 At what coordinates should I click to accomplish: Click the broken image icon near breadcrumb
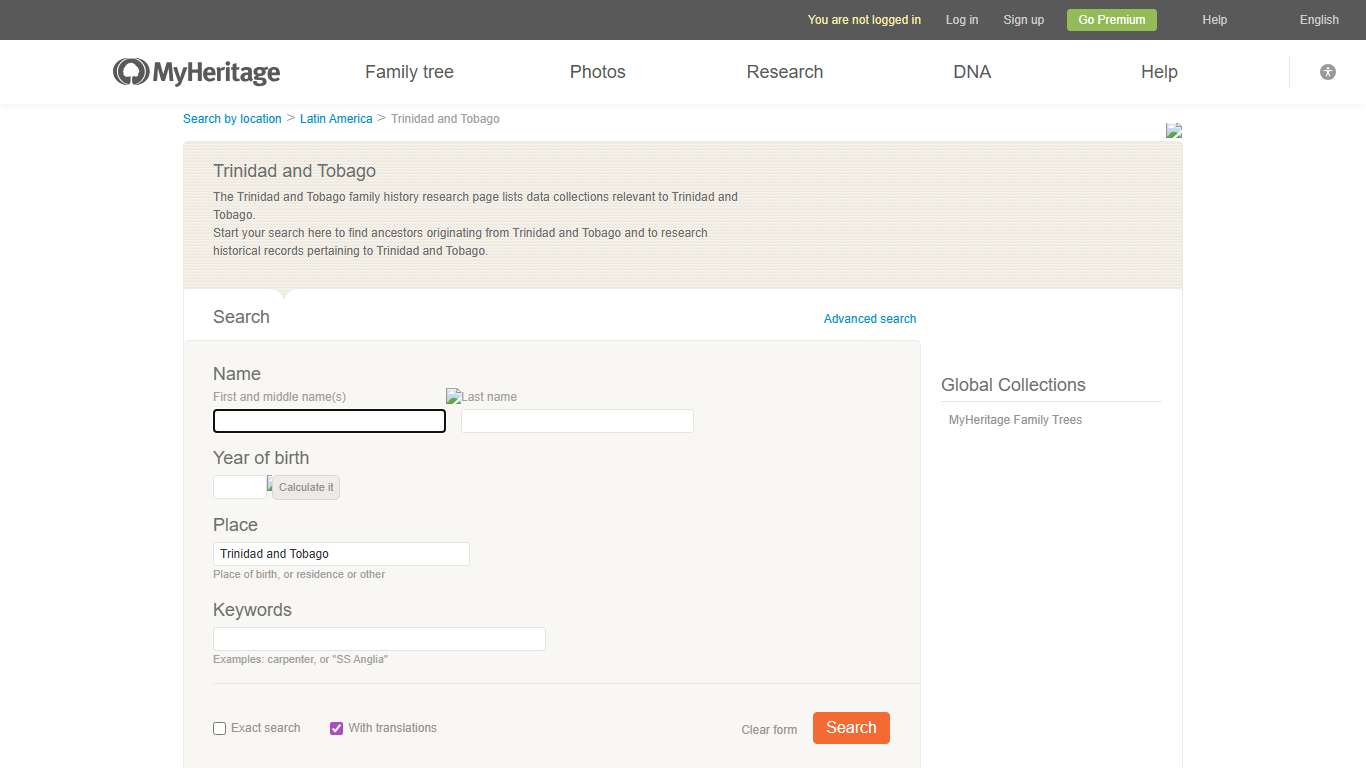click(1172, 130)
